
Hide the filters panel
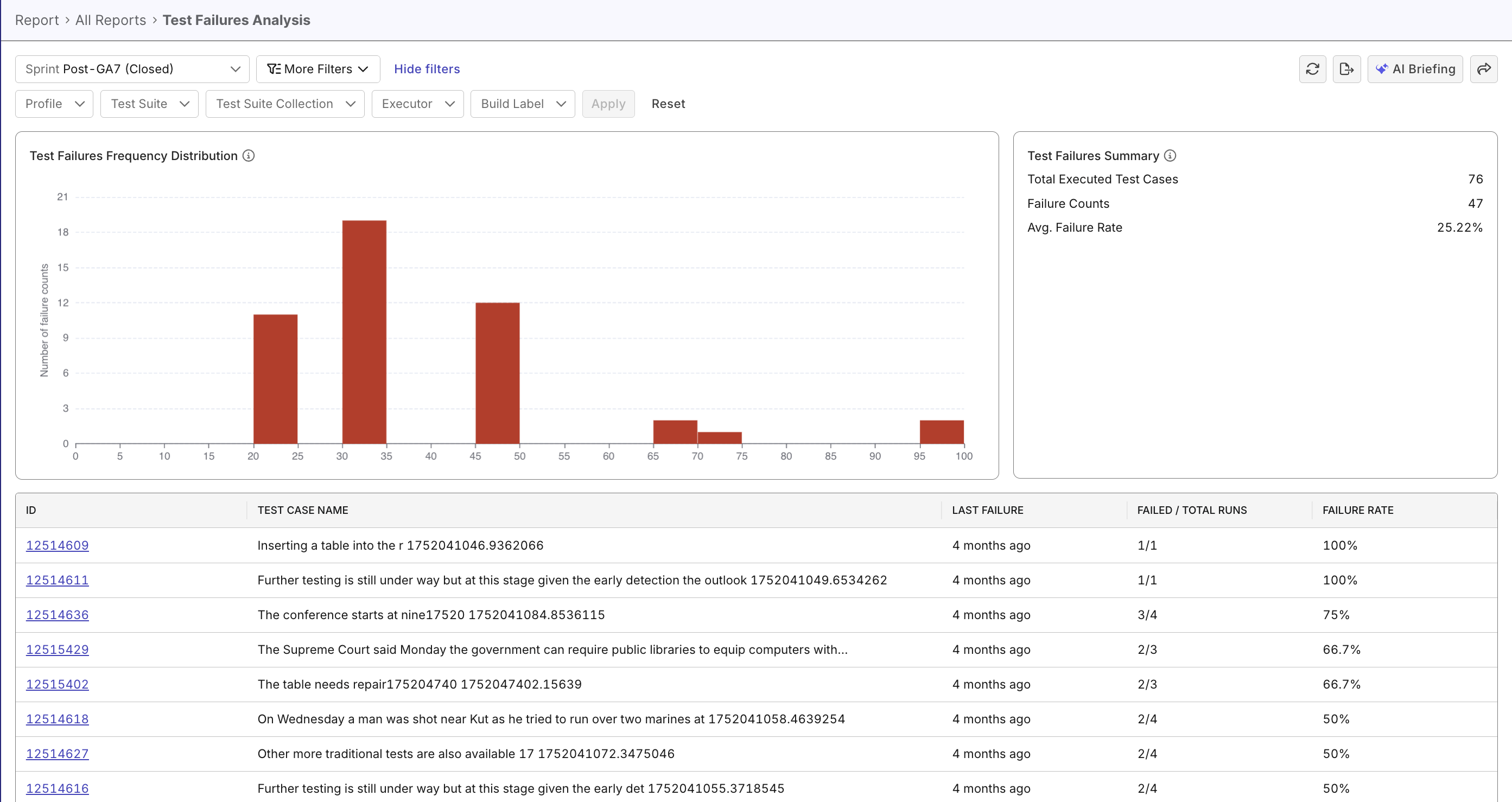(427, 69)
